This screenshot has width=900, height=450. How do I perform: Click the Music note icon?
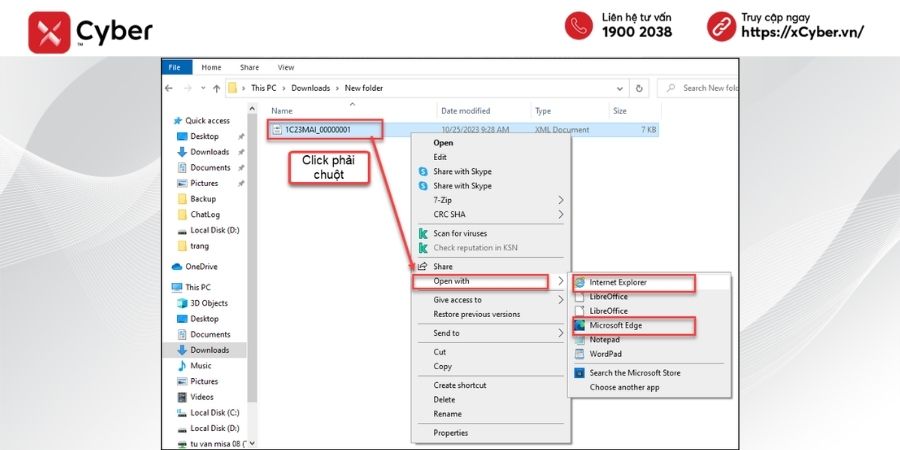(182, 366)
